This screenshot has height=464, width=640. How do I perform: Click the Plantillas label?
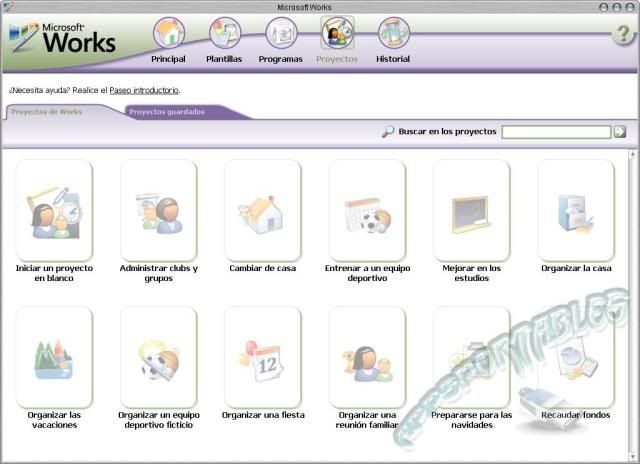(224, 59)
